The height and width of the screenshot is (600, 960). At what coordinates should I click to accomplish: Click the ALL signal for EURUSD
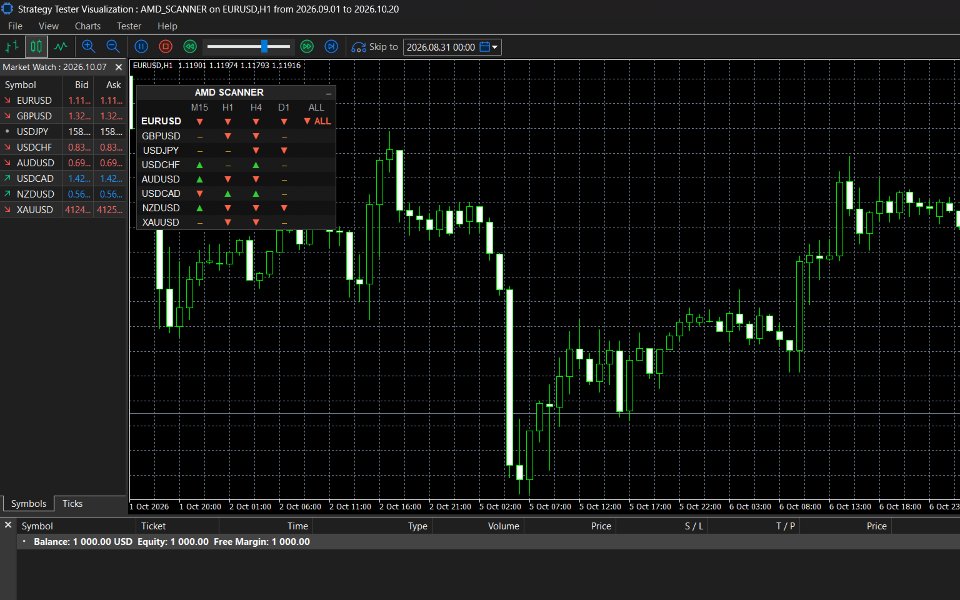point(317,121)
